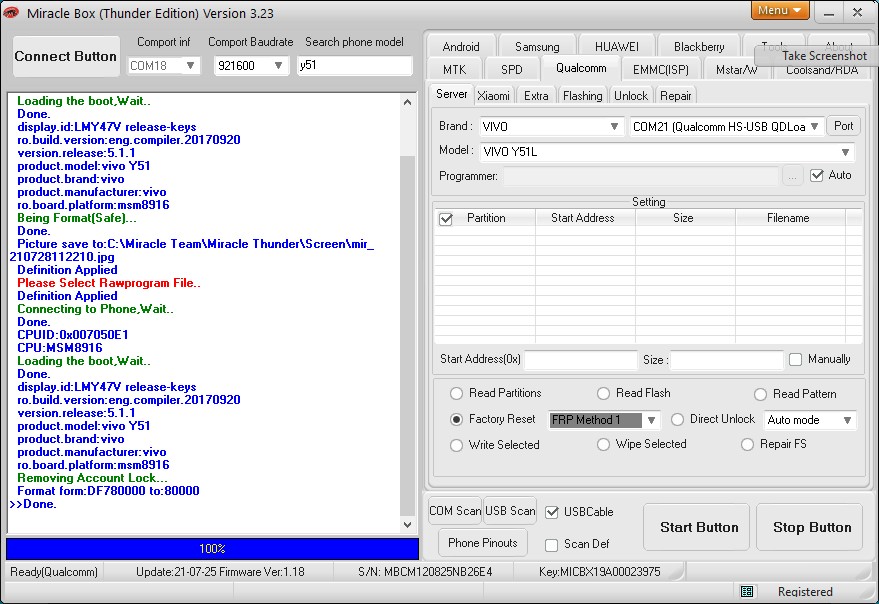Click the Start Address(0x) input field

(581, 359)
